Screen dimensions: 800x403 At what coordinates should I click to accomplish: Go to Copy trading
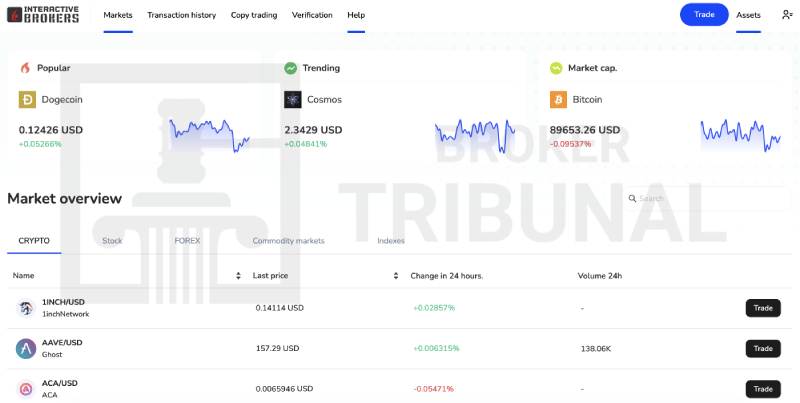pos(254,15)
